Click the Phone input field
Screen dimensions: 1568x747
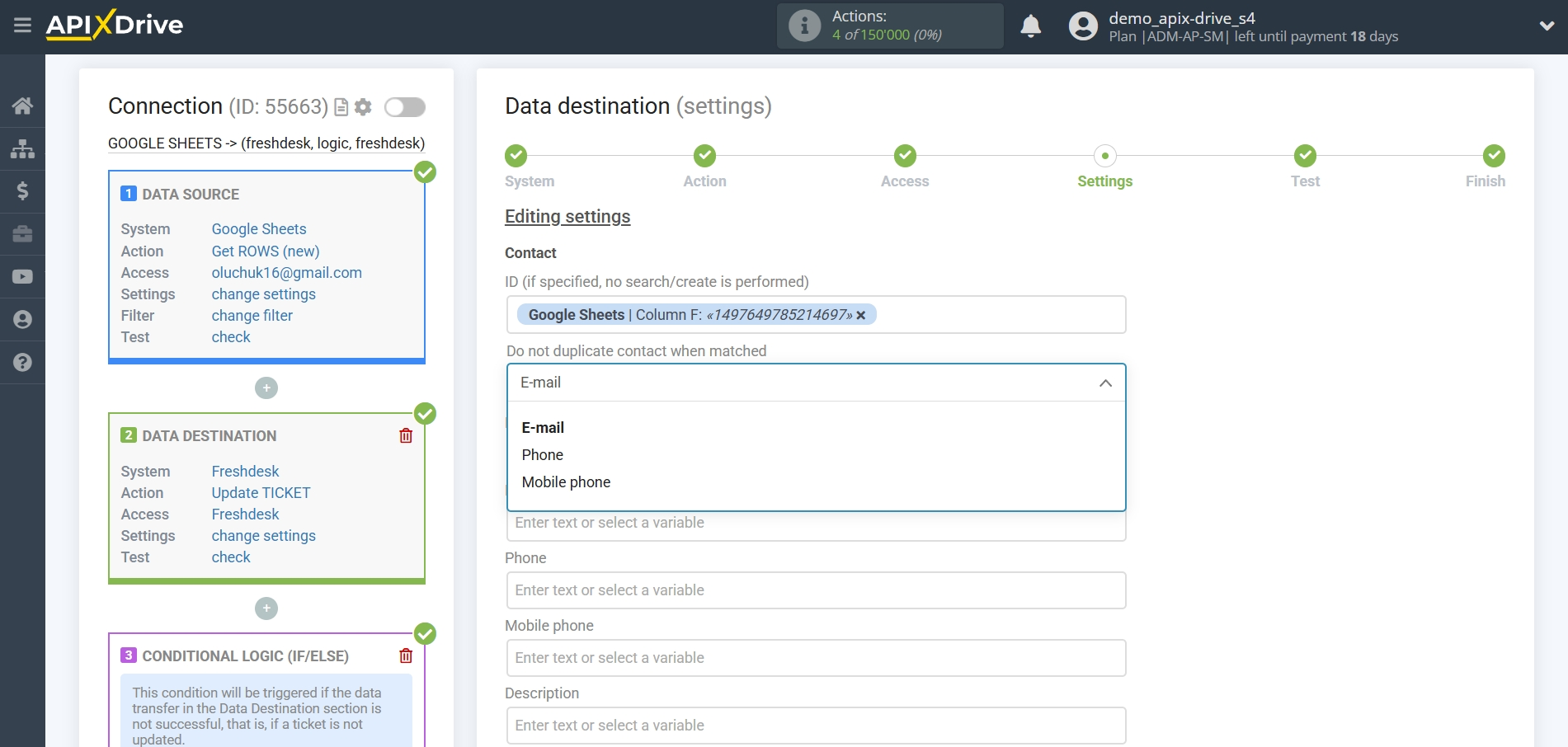[817, 590]
